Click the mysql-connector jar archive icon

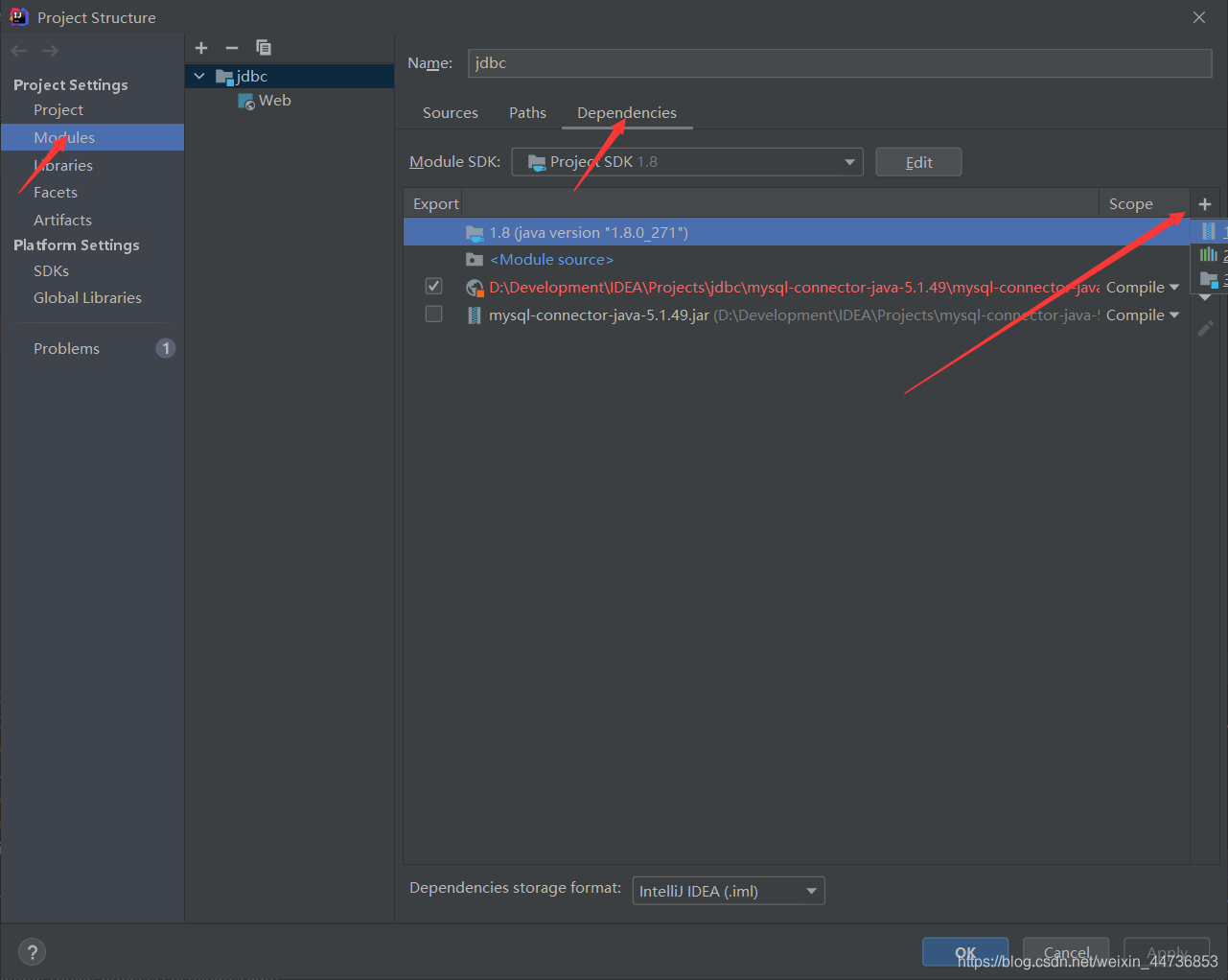click(x=475, y=315)
